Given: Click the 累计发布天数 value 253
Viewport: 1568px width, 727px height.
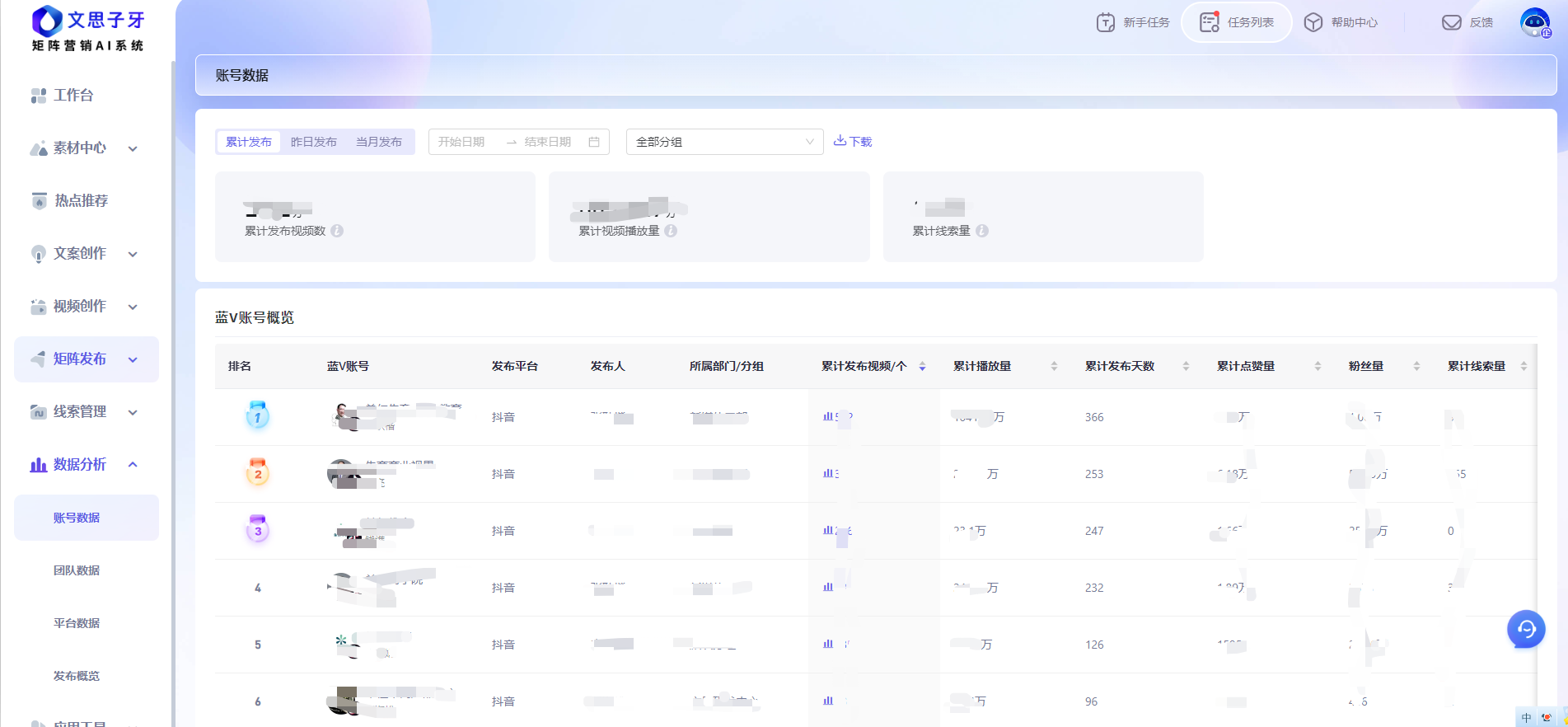Looking at the screenshot, I should 1094,474.
